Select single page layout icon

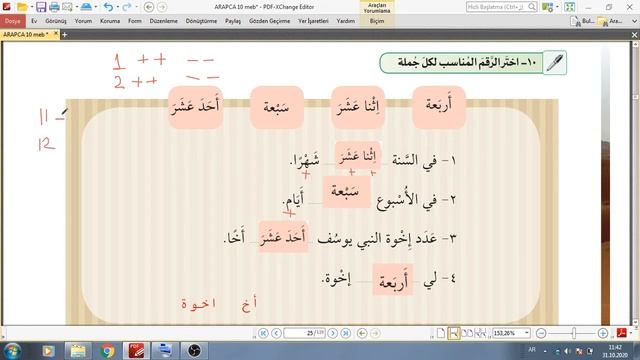440,333
